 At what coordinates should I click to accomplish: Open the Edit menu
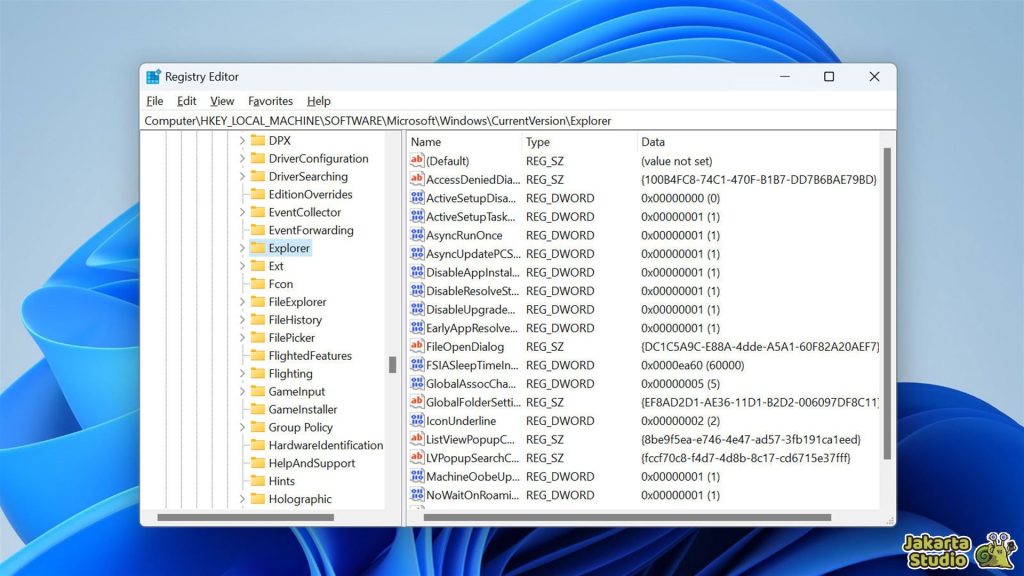pos(186,100)
